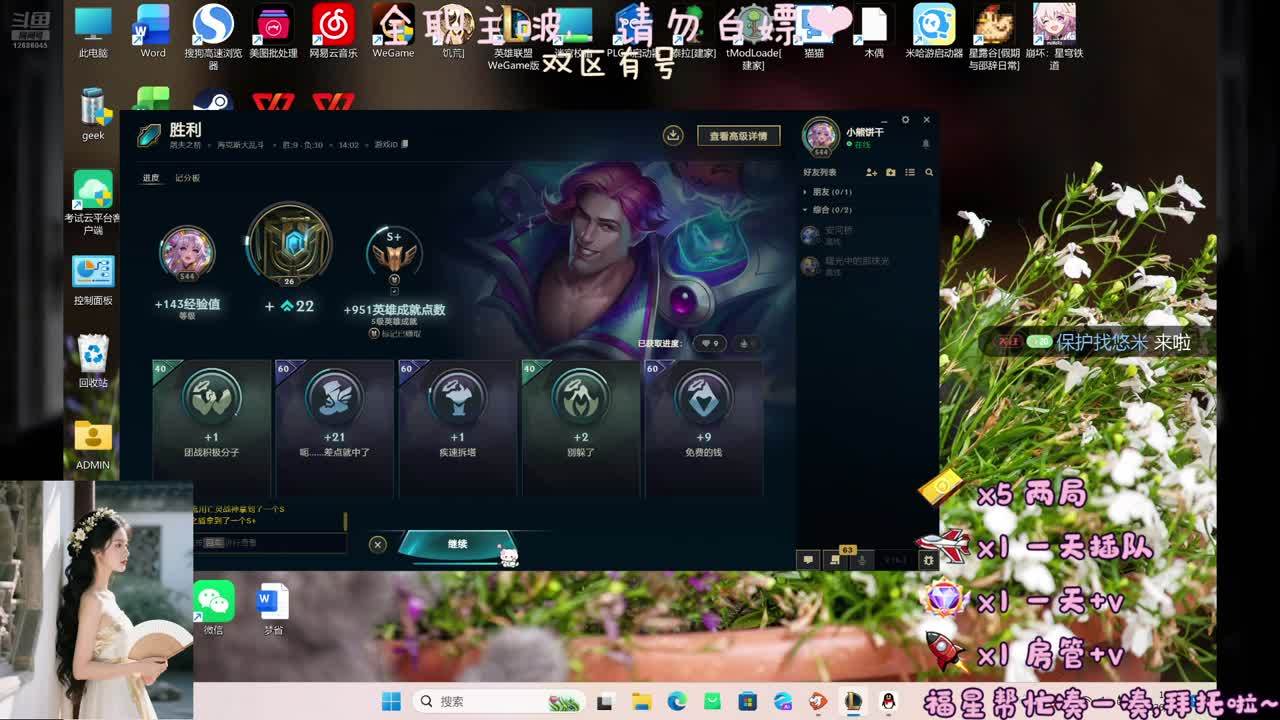
Task: Open the notifications bell under the settings gear
Action: (925, 144)
